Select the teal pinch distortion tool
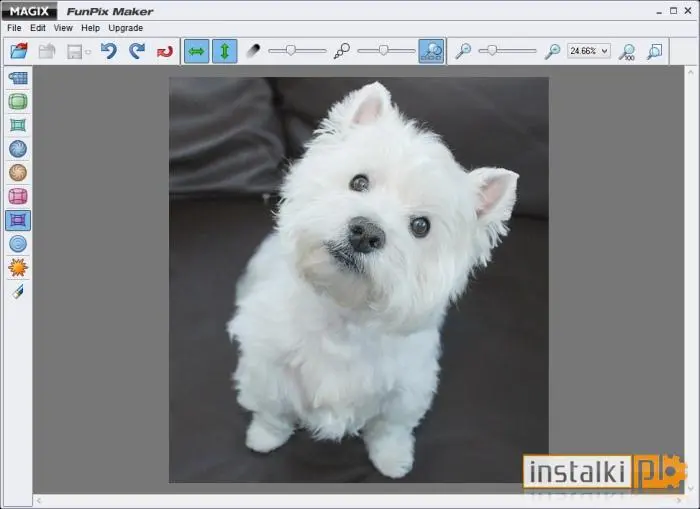 click(x=18, y=125)
